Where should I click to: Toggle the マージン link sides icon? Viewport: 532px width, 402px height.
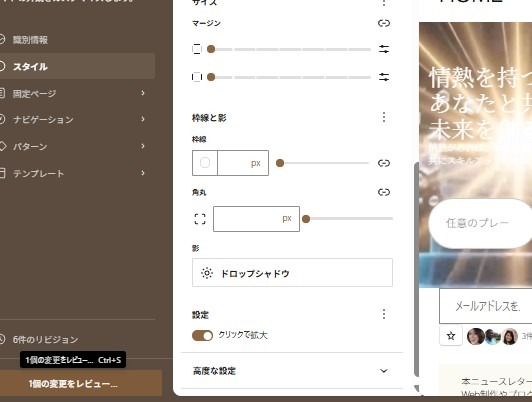point(384,23)
